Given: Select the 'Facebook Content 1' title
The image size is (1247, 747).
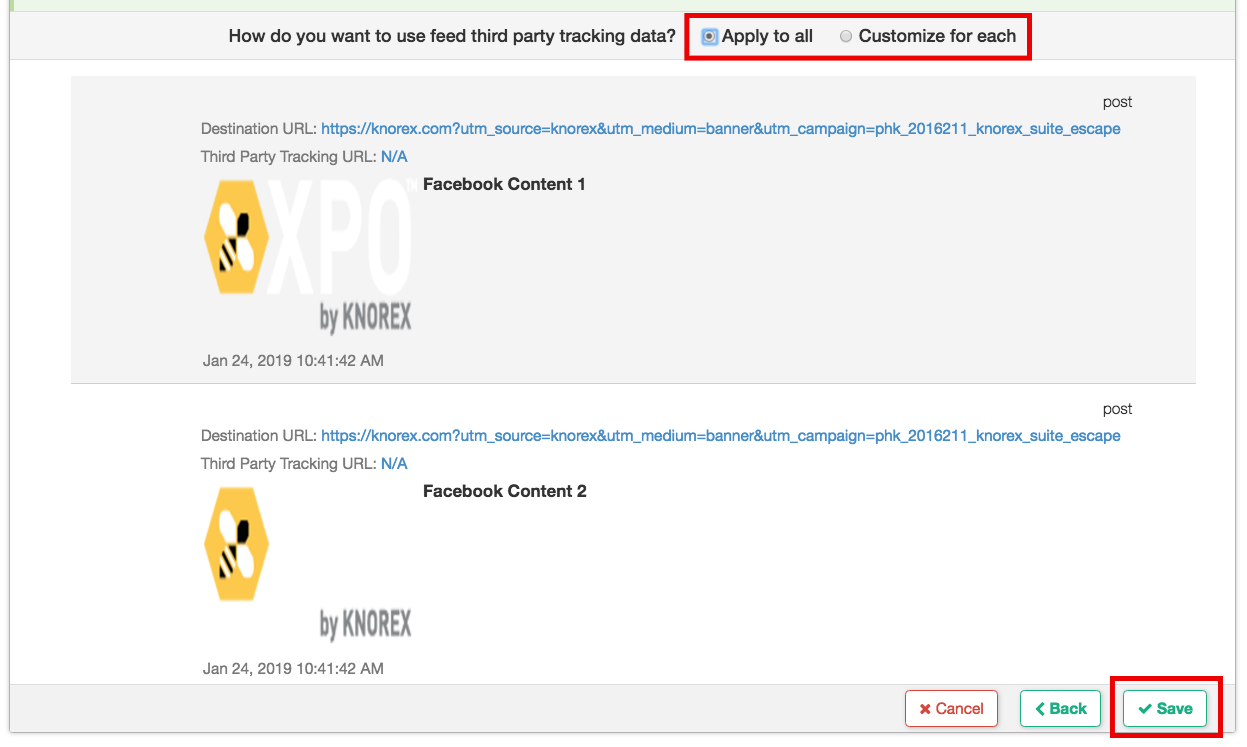Looking at the screenshot, I should (504, 184).
